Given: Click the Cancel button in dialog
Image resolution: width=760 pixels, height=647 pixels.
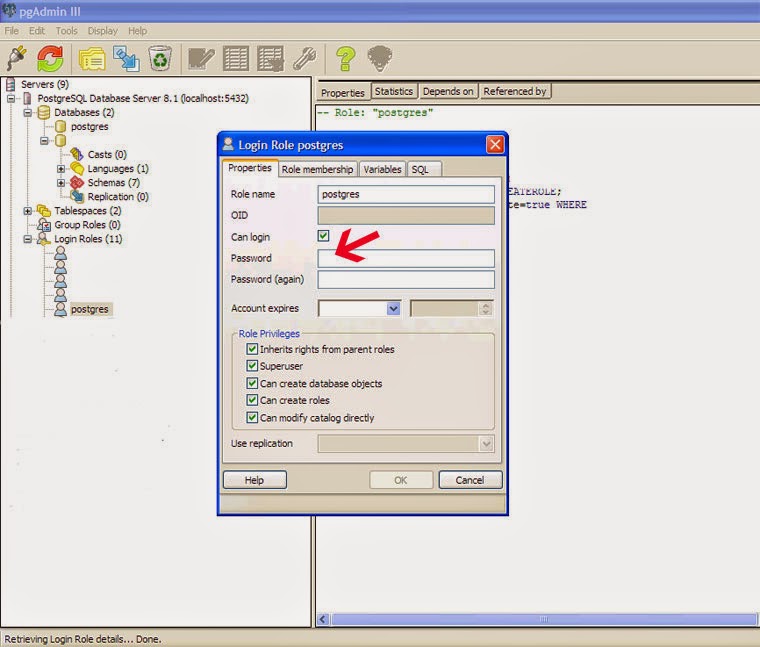Looking at the screenshot, I should point(470,480).
